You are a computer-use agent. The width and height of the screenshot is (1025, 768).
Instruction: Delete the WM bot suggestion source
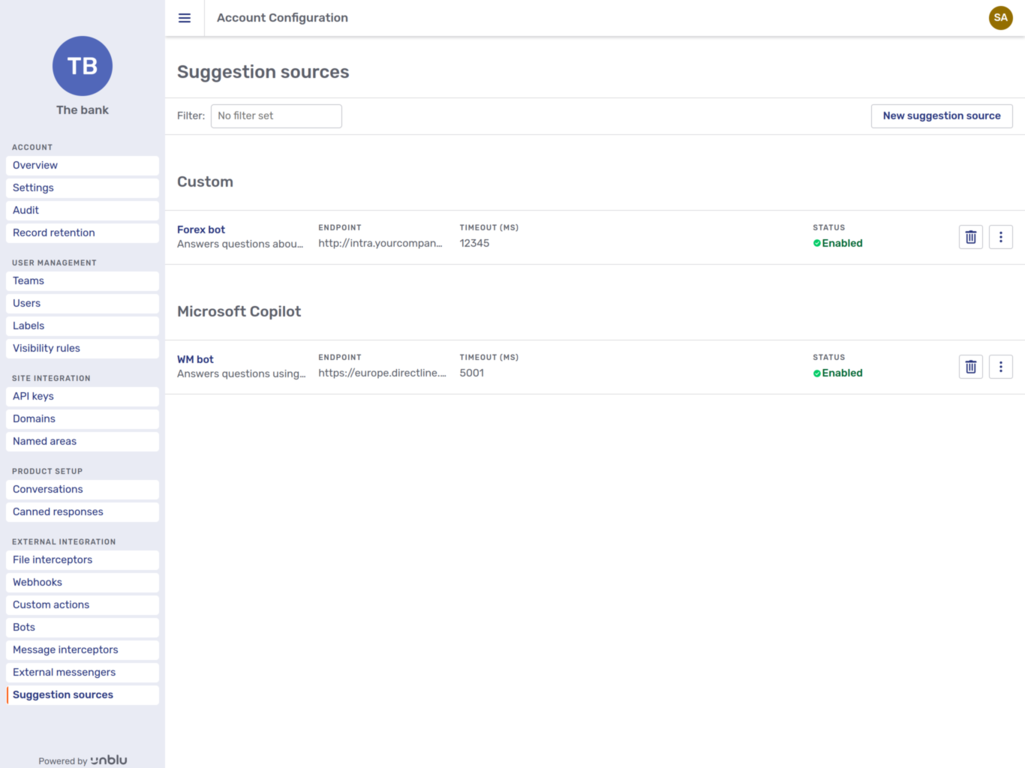point(970,367)
